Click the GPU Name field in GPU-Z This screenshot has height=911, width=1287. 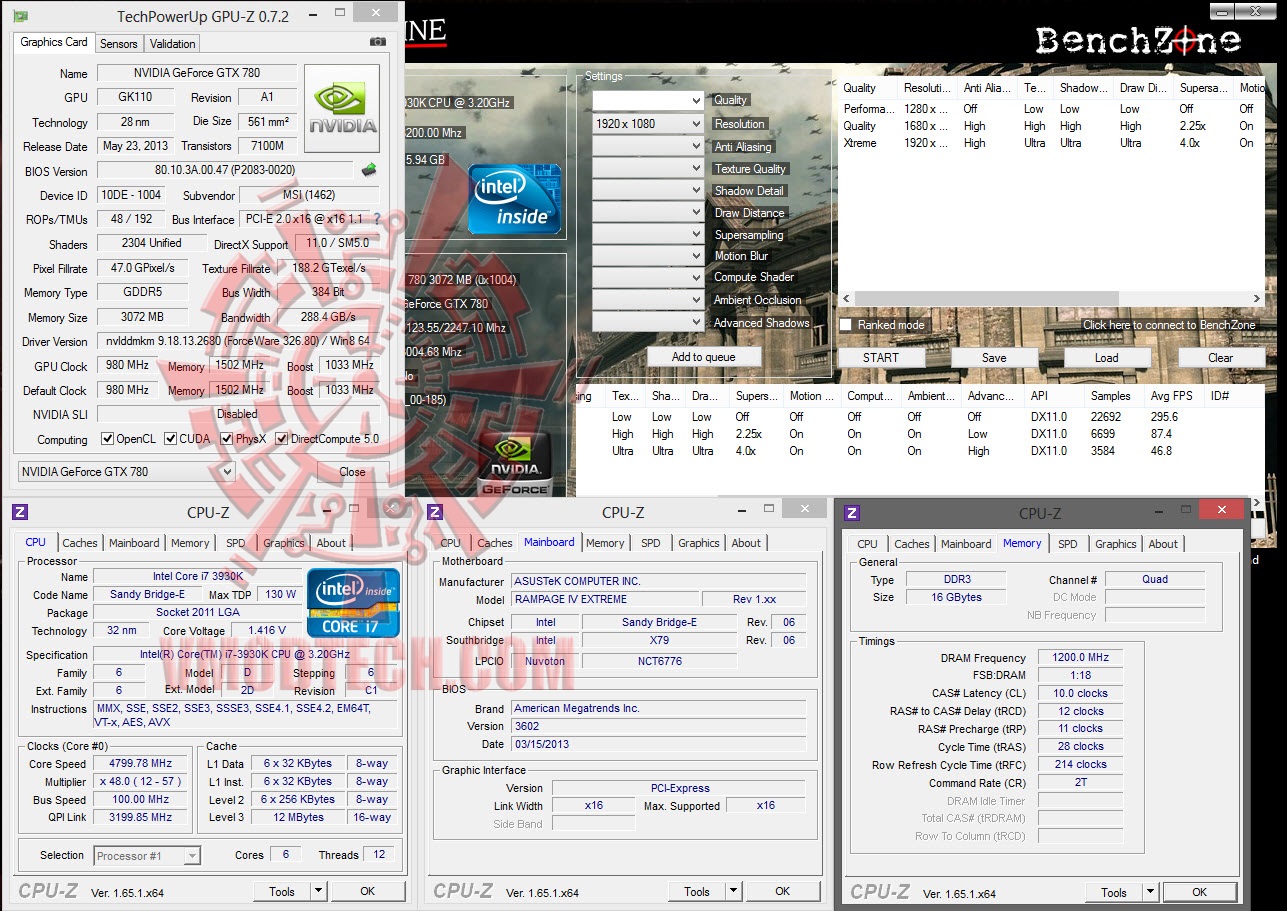pos(196,73)
